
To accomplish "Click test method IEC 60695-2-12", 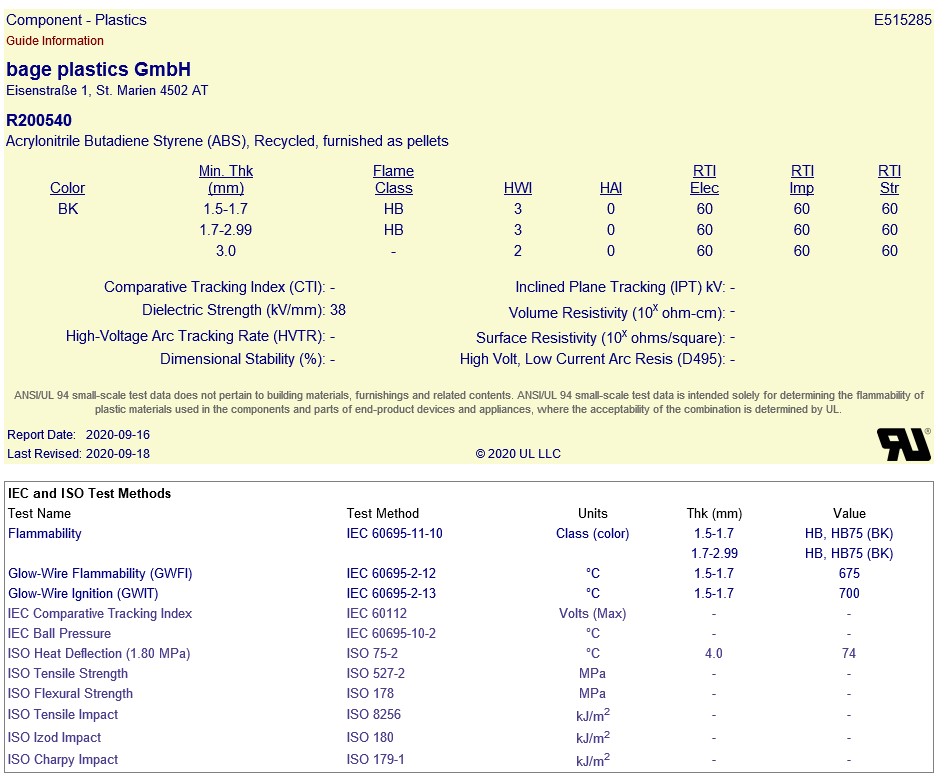I will click(391, 573).
